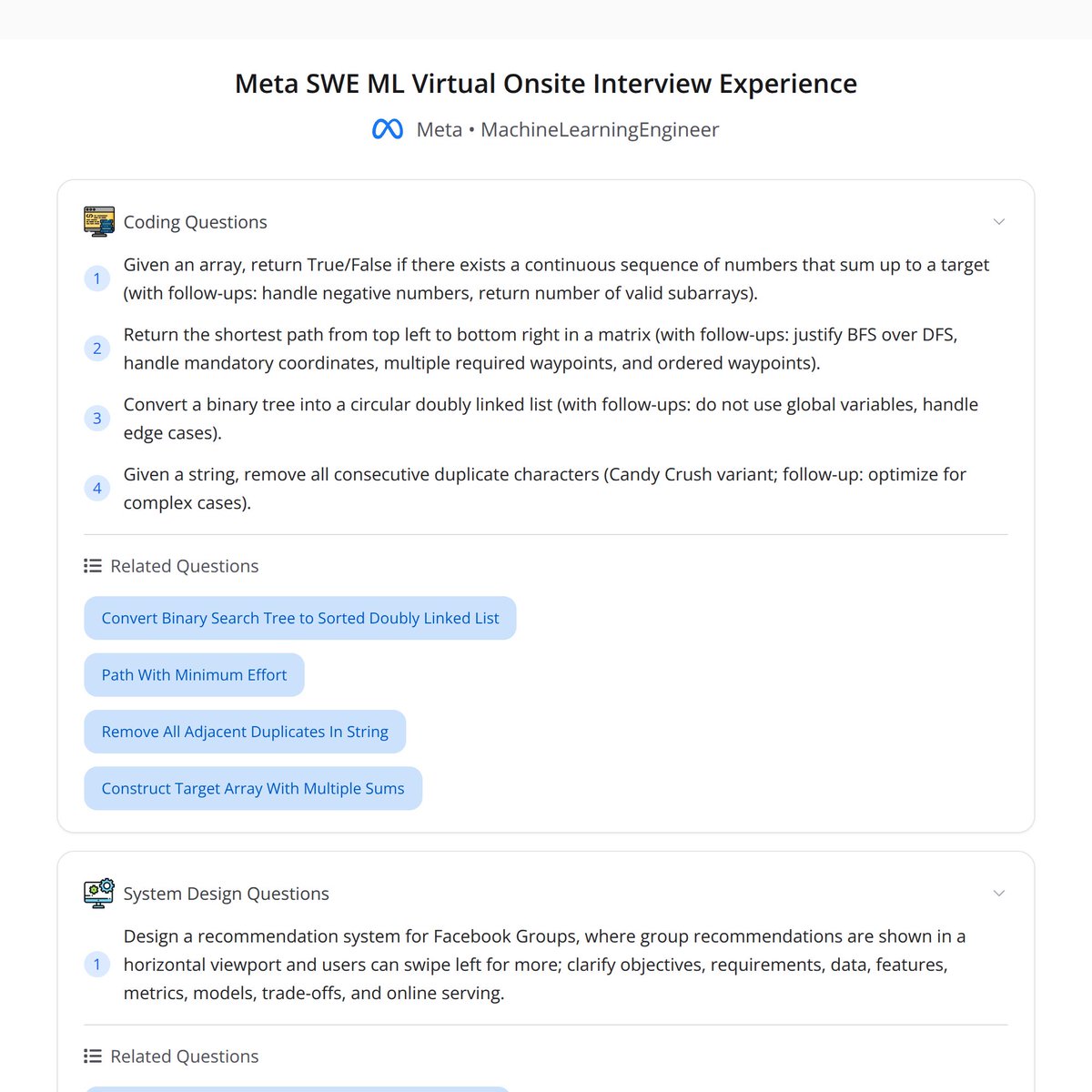Open Path With Minimum Effort question
1092x1092 pixels.
point(194,675)
